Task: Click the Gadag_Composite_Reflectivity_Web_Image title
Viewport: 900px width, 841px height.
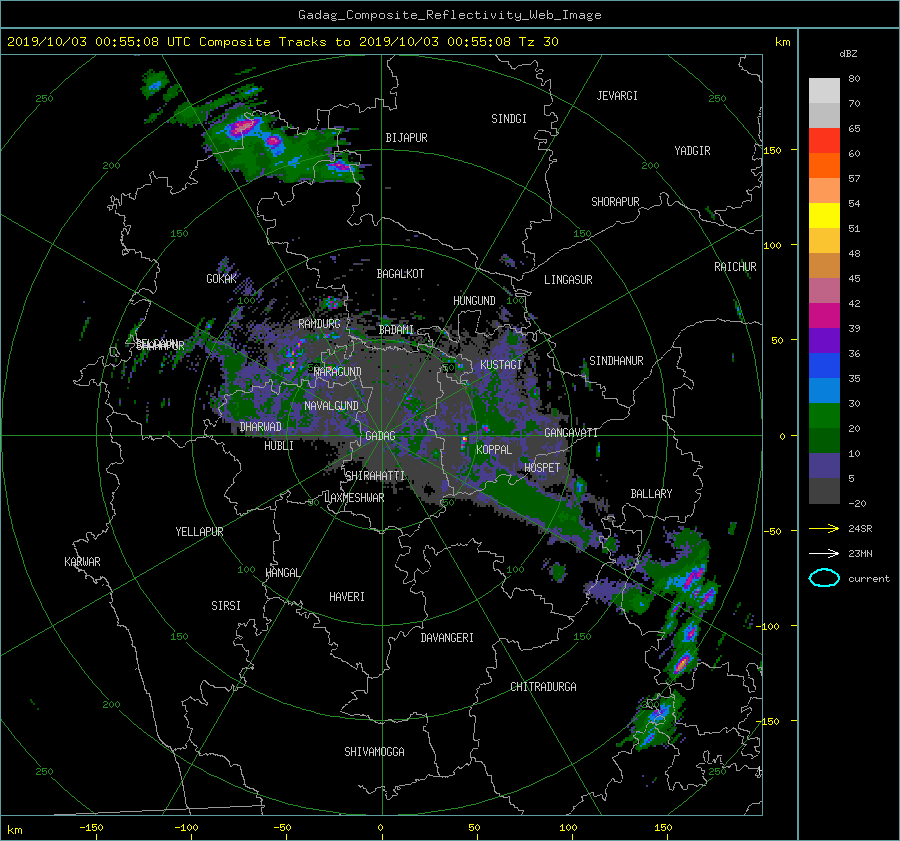Action: (x=449, y=15)
